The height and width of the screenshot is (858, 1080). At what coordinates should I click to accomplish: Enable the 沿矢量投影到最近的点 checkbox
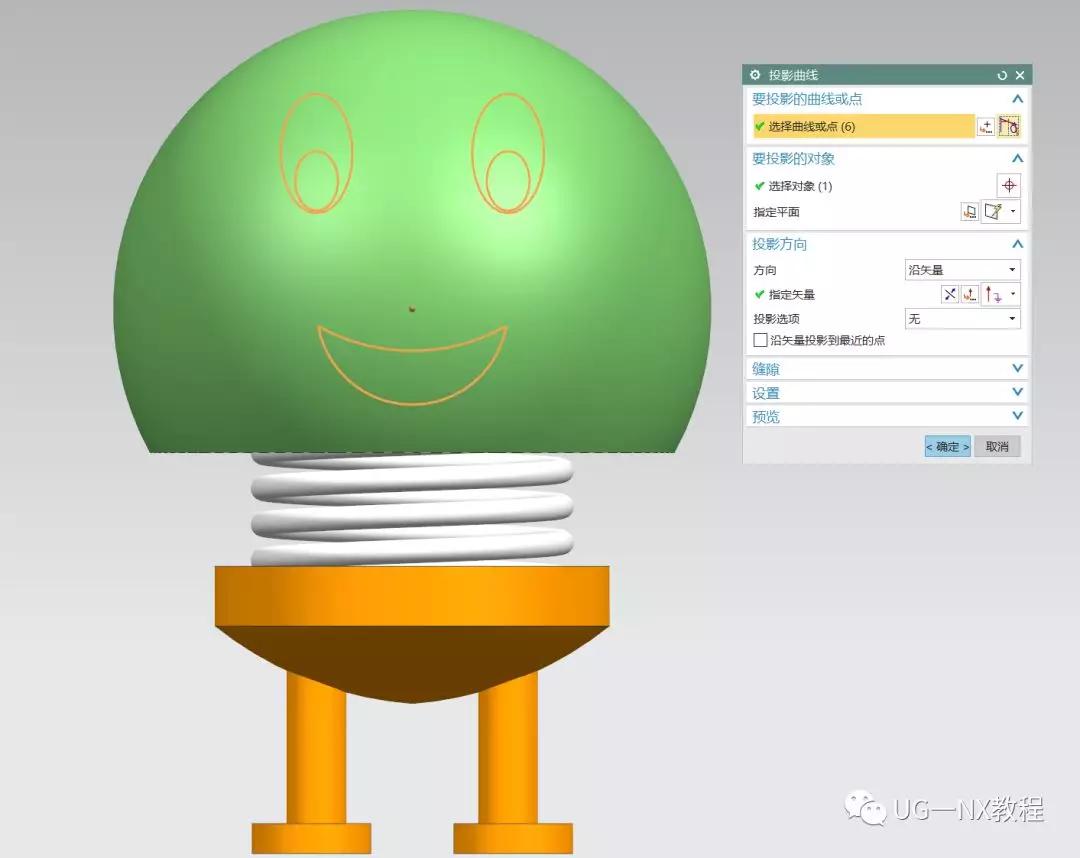(760, 340)
